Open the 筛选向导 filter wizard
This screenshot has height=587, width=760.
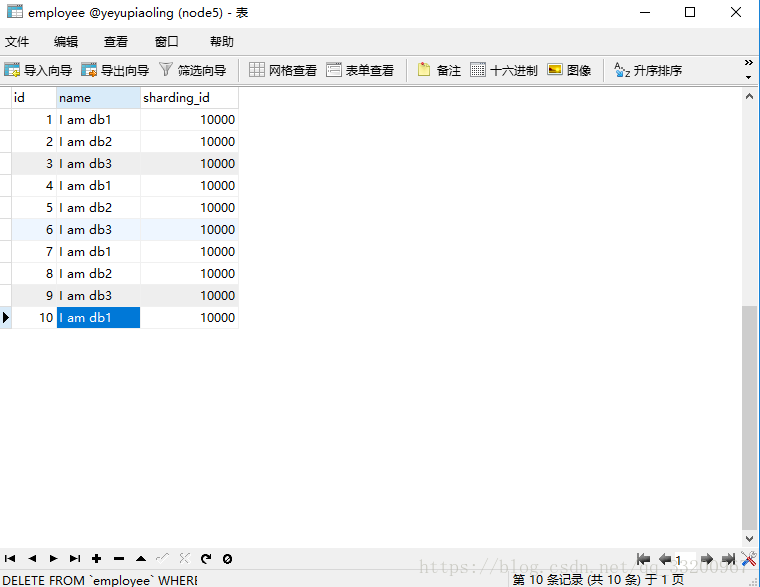pos(193,70)
